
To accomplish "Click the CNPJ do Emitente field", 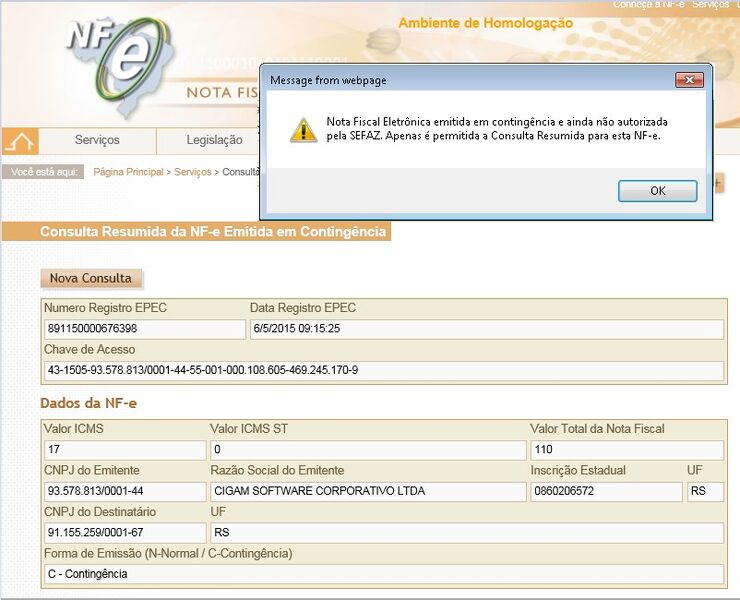I will [125, 491].
